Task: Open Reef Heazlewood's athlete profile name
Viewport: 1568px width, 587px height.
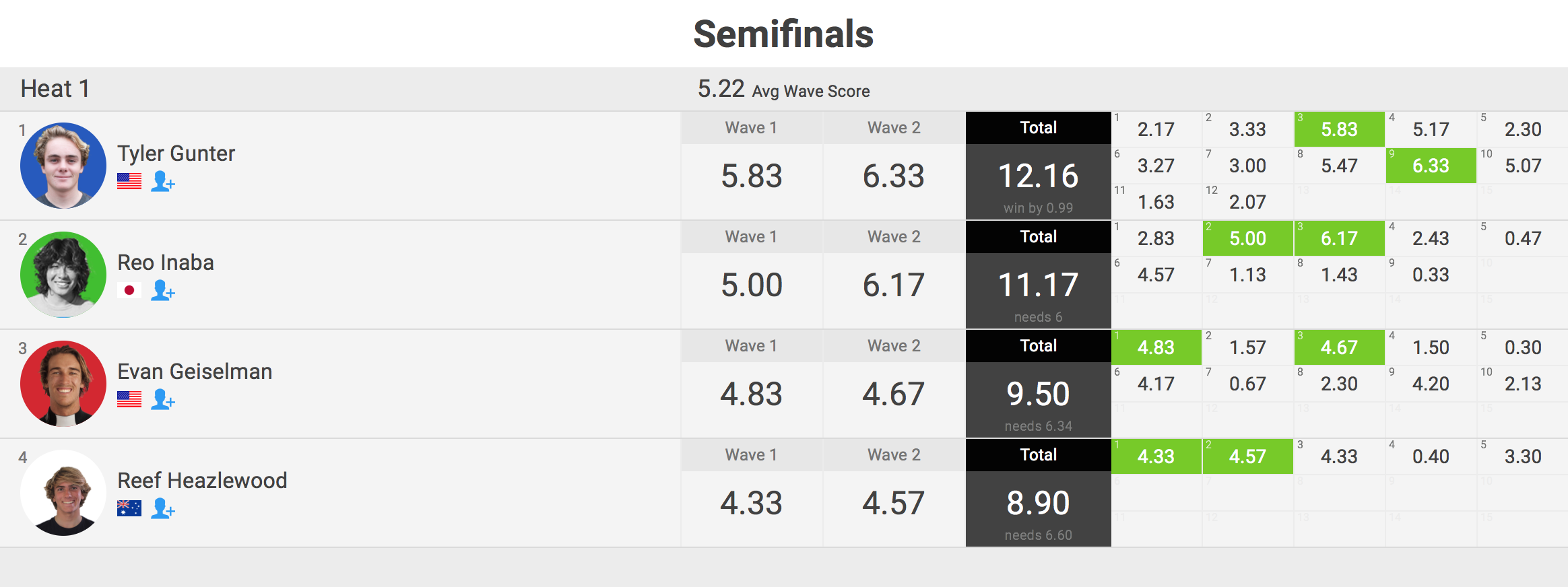Action: pos(202,481)
